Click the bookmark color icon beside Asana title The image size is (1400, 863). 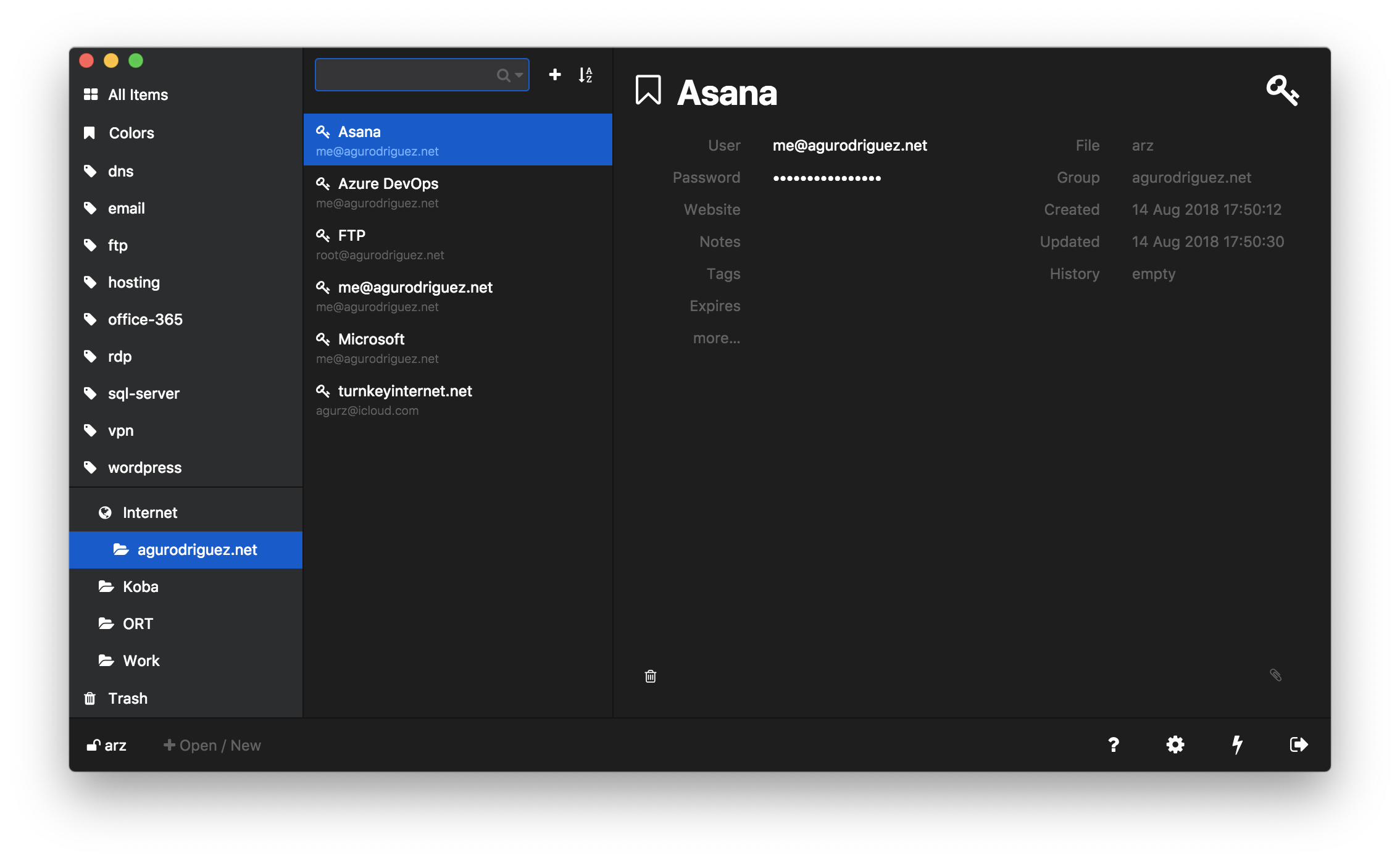648,91
